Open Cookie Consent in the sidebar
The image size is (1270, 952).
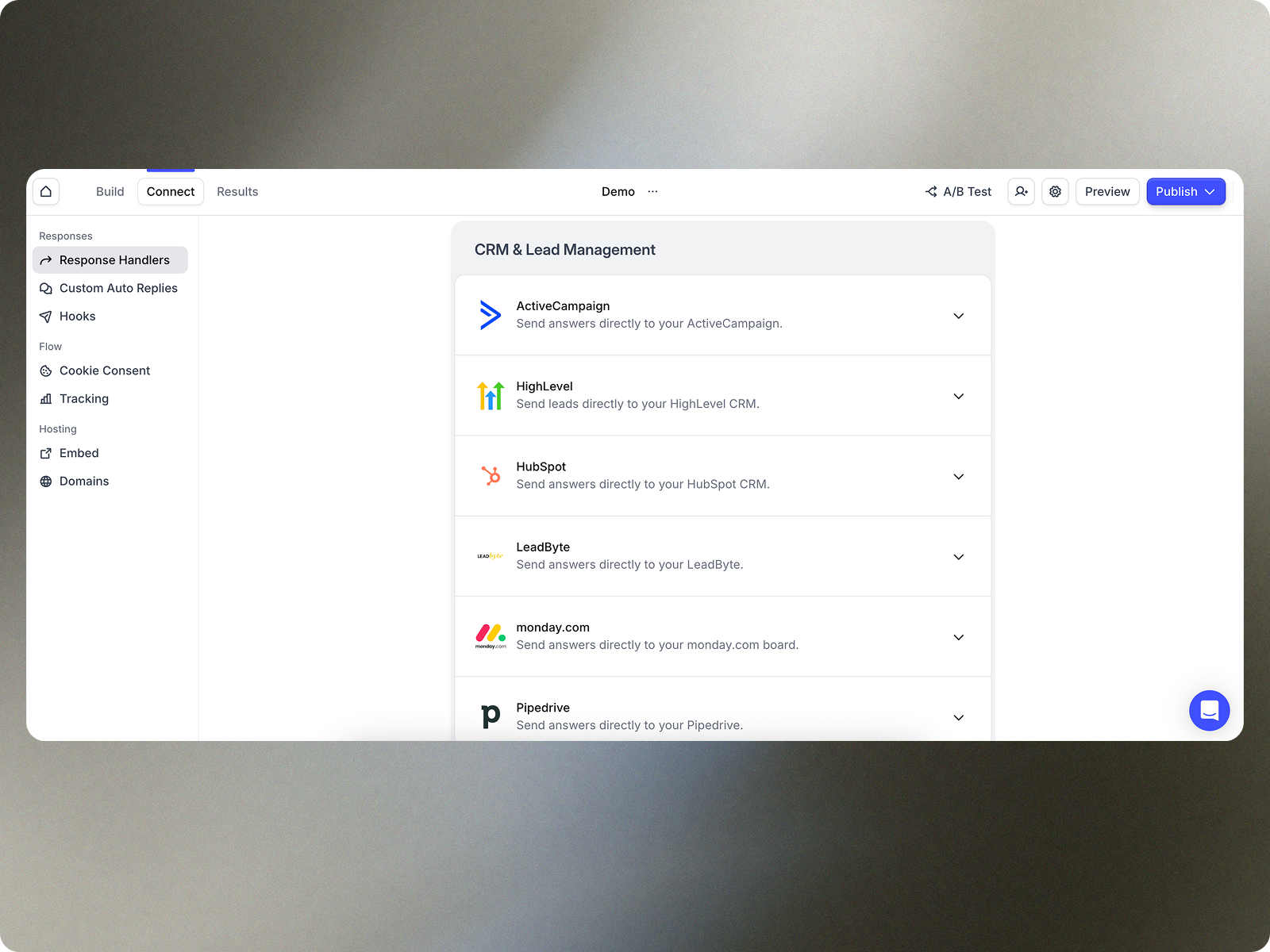click(110, 370)
